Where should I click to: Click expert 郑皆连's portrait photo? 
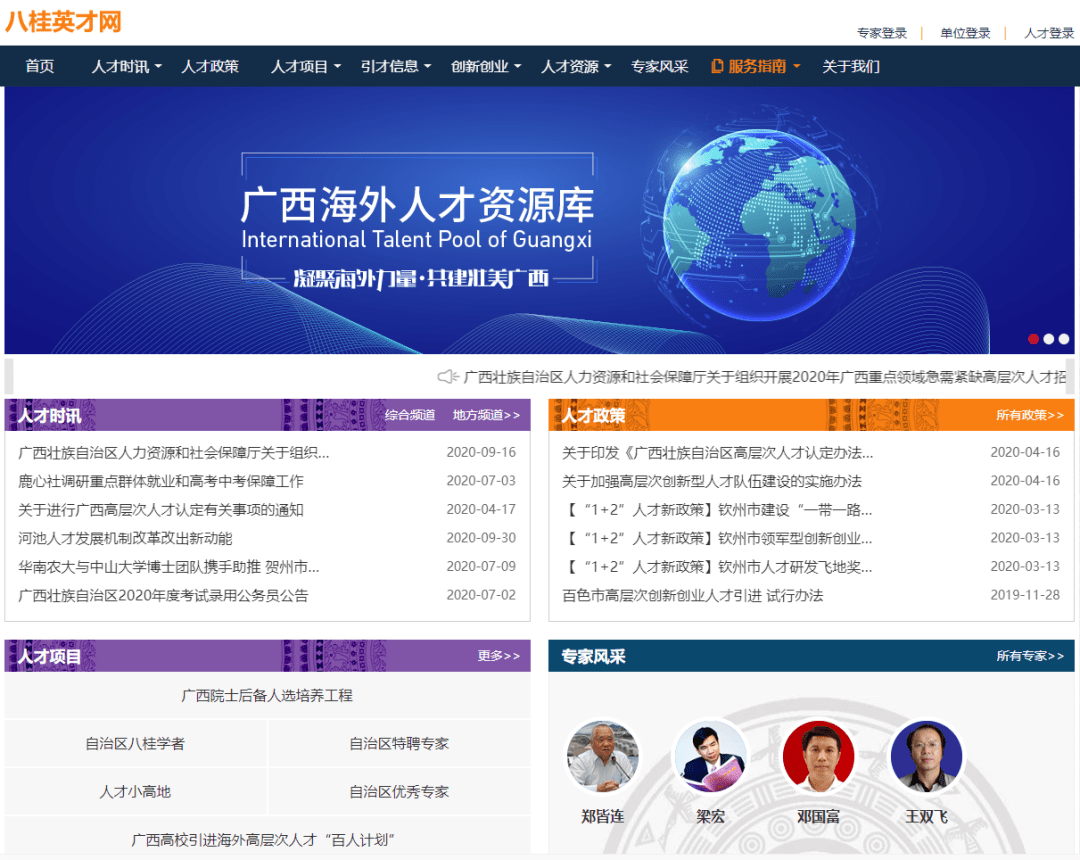tap(603, 756)
